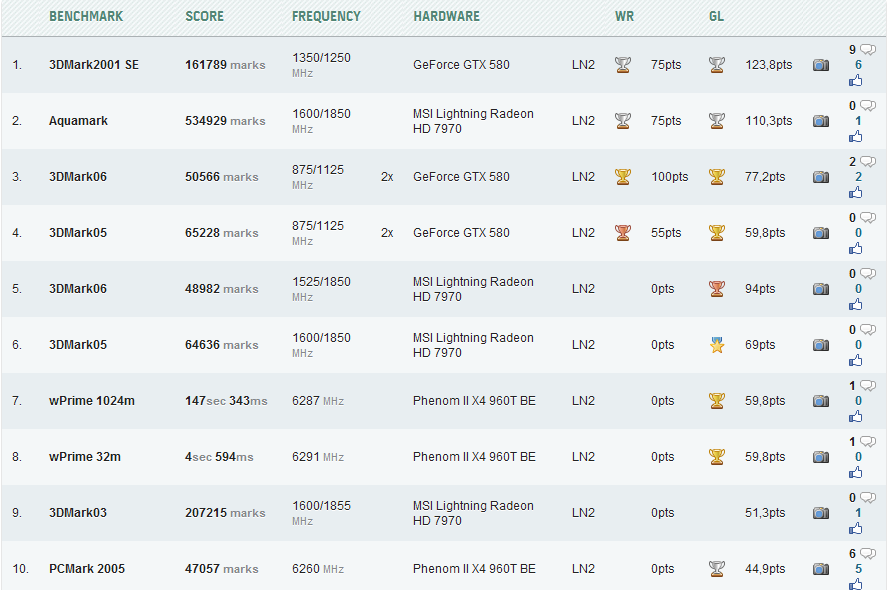Click Phenom II X4 960T BE in wPrime 1024m row

[475, 401]
